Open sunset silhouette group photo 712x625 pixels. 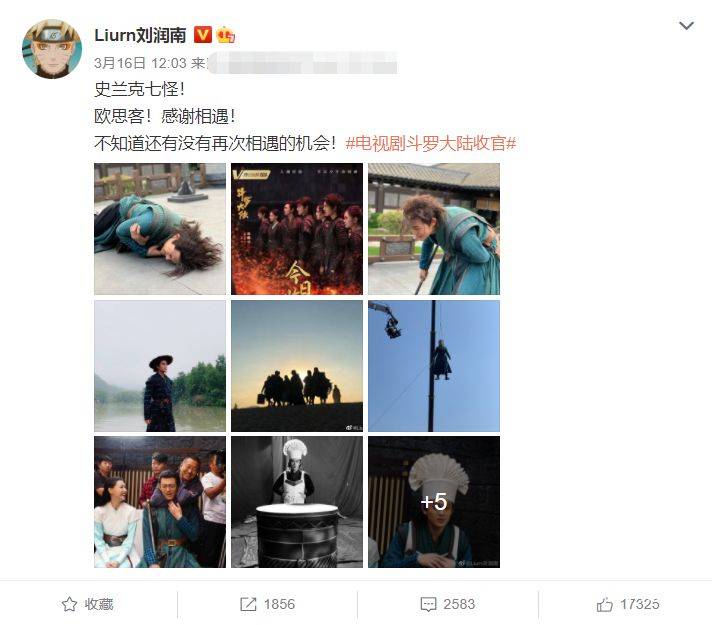click(x=297, y=366)
